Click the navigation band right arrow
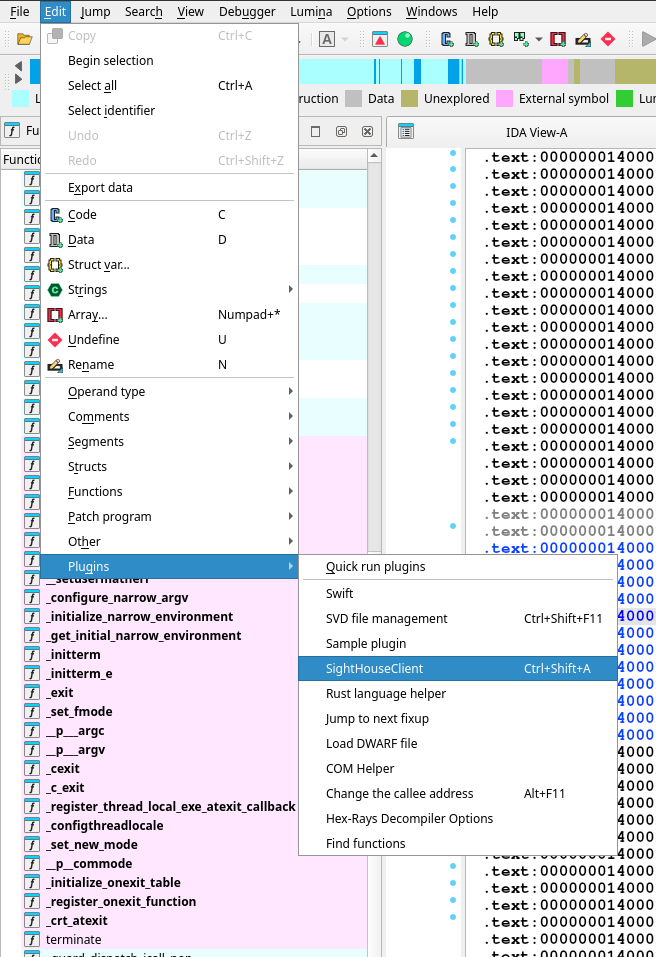The width and height of the screenshot is (656, 957). click(18, 79)
